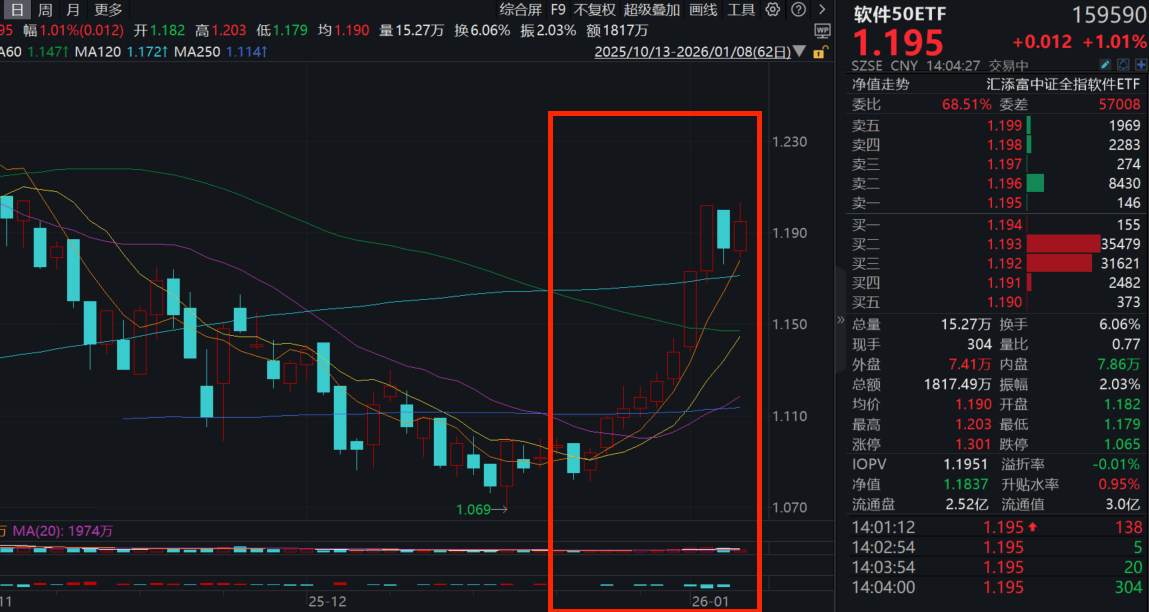Open the 超级叠加 overlay menu
1149x612 pixels.
point(652,10)
